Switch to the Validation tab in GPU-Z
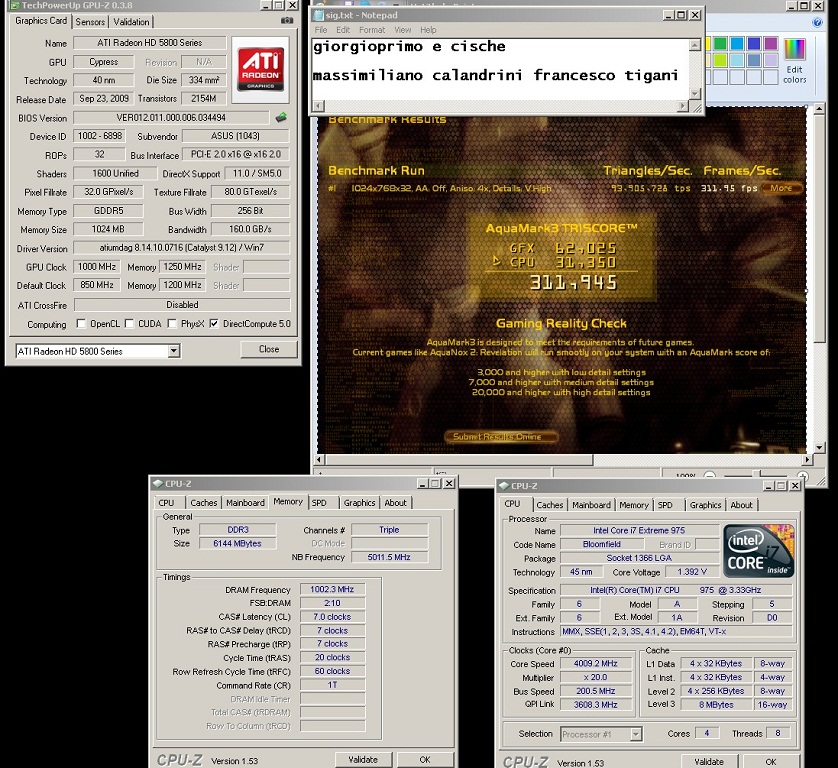838x768 pixels. click(131, 22)
